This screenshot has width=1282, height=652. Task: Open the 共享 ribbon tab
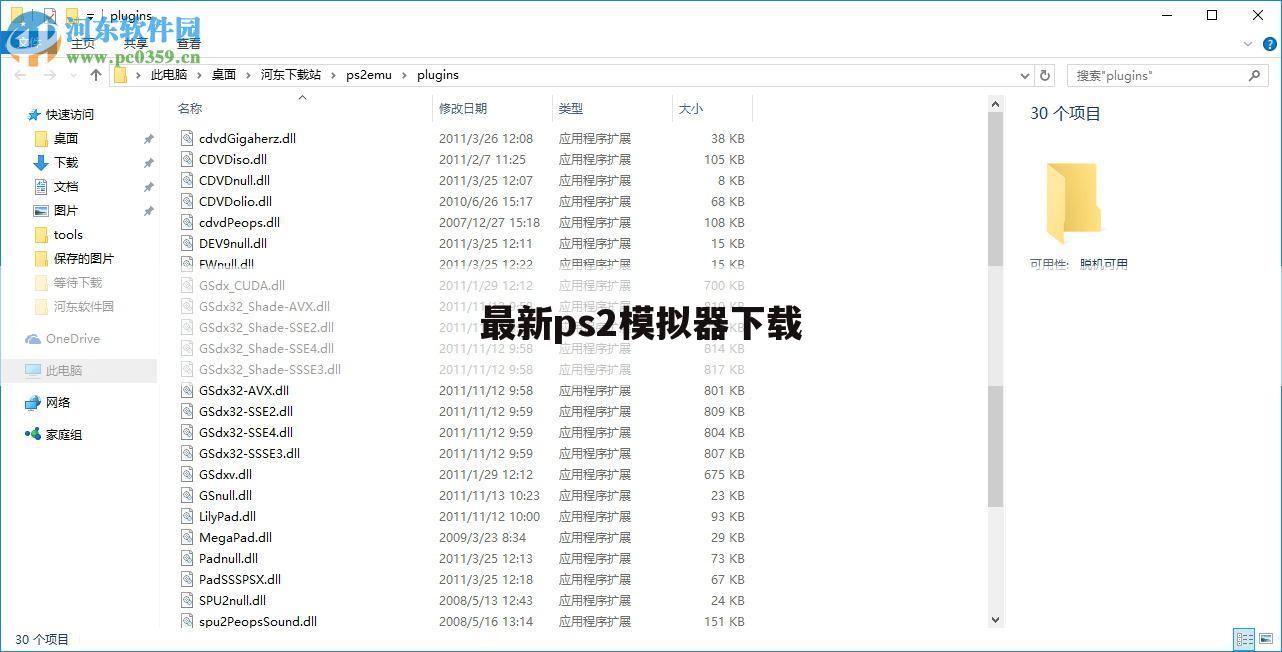[x=135, y=44]
